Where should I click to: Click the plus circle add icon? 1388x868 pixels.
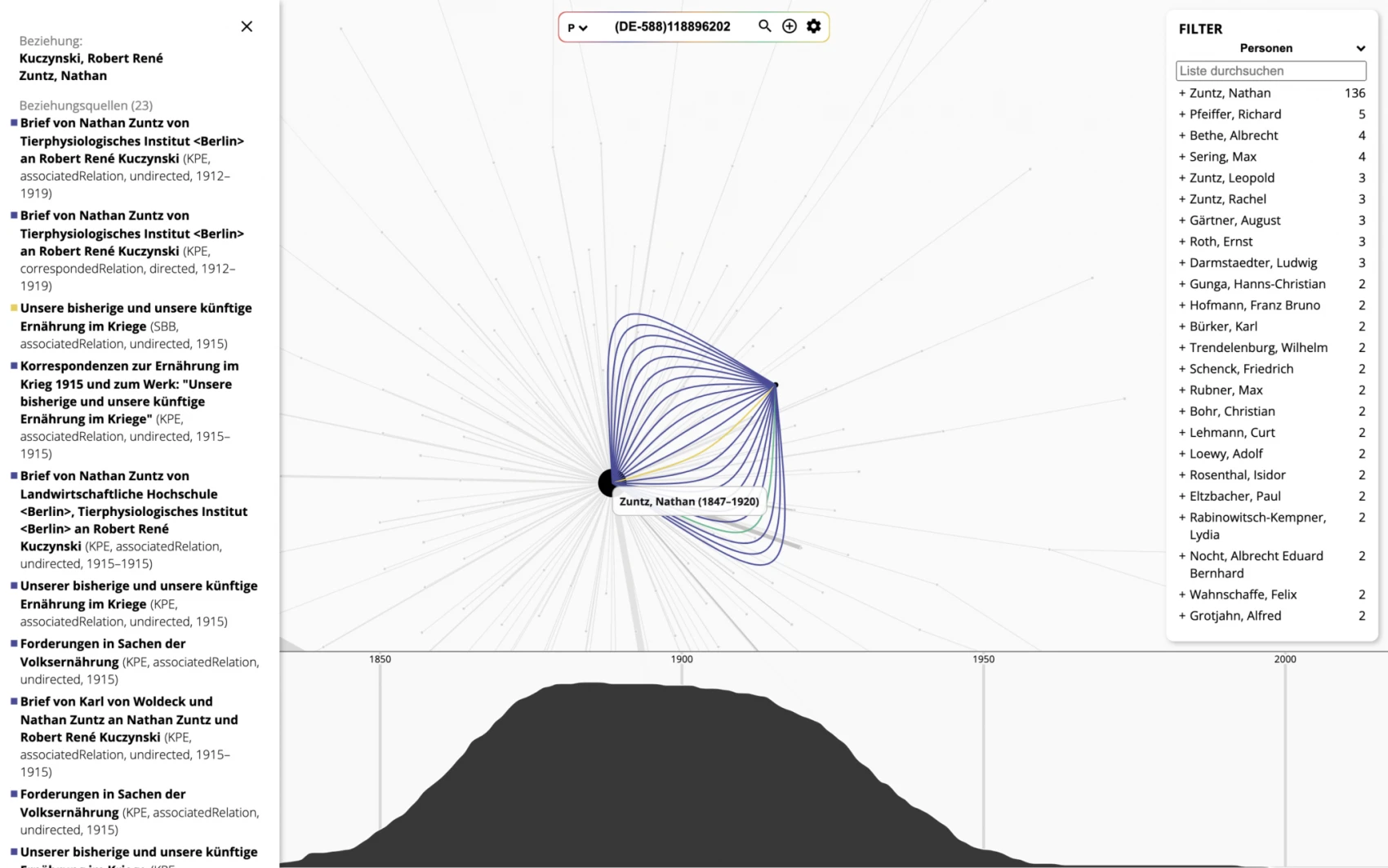(790, 26)
